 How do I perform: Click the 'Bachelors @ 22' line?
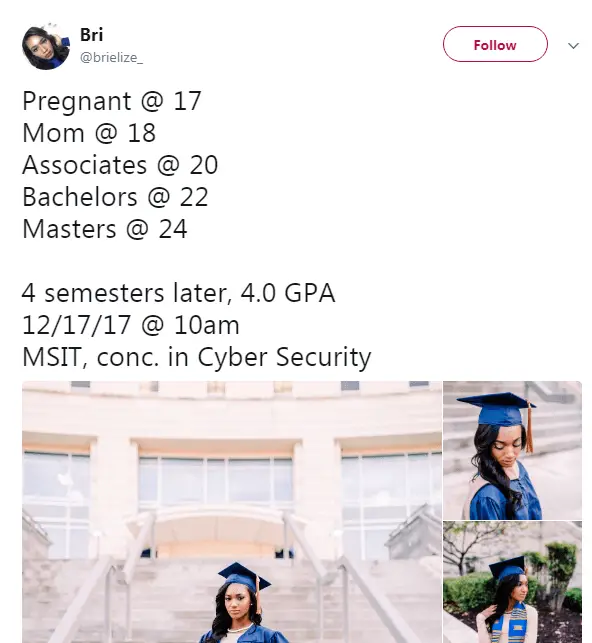(x=115, y=197)
